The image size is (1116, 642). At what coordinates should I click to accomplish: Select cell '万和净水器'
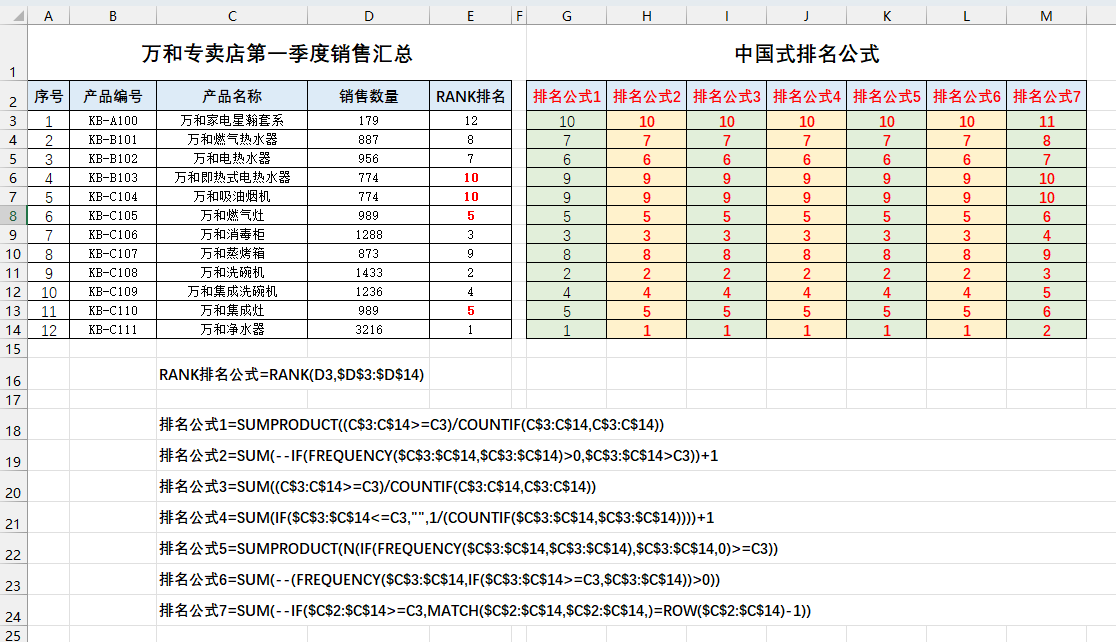(232, 330)
